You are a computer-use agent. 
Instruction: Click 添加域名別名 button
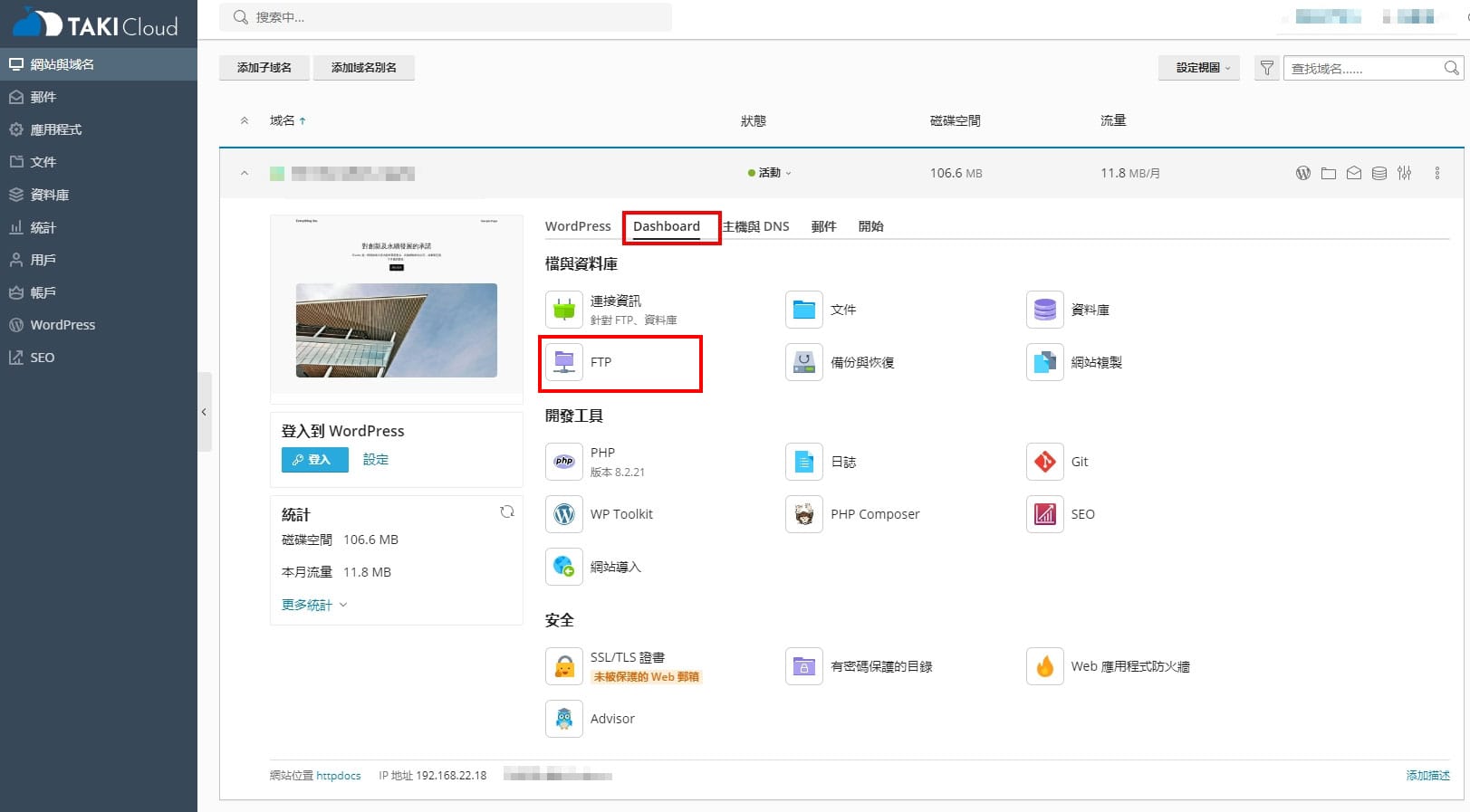[x=364, y=68]
